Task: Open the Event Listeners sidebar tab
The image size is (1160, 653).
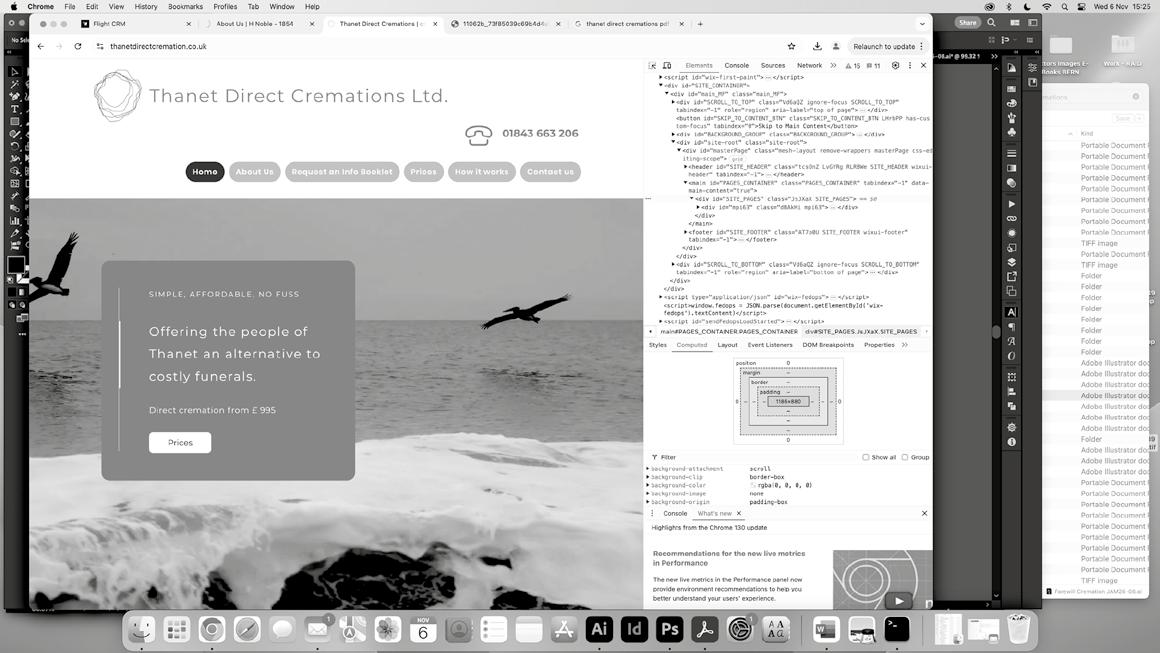Action: coord(769,345)
